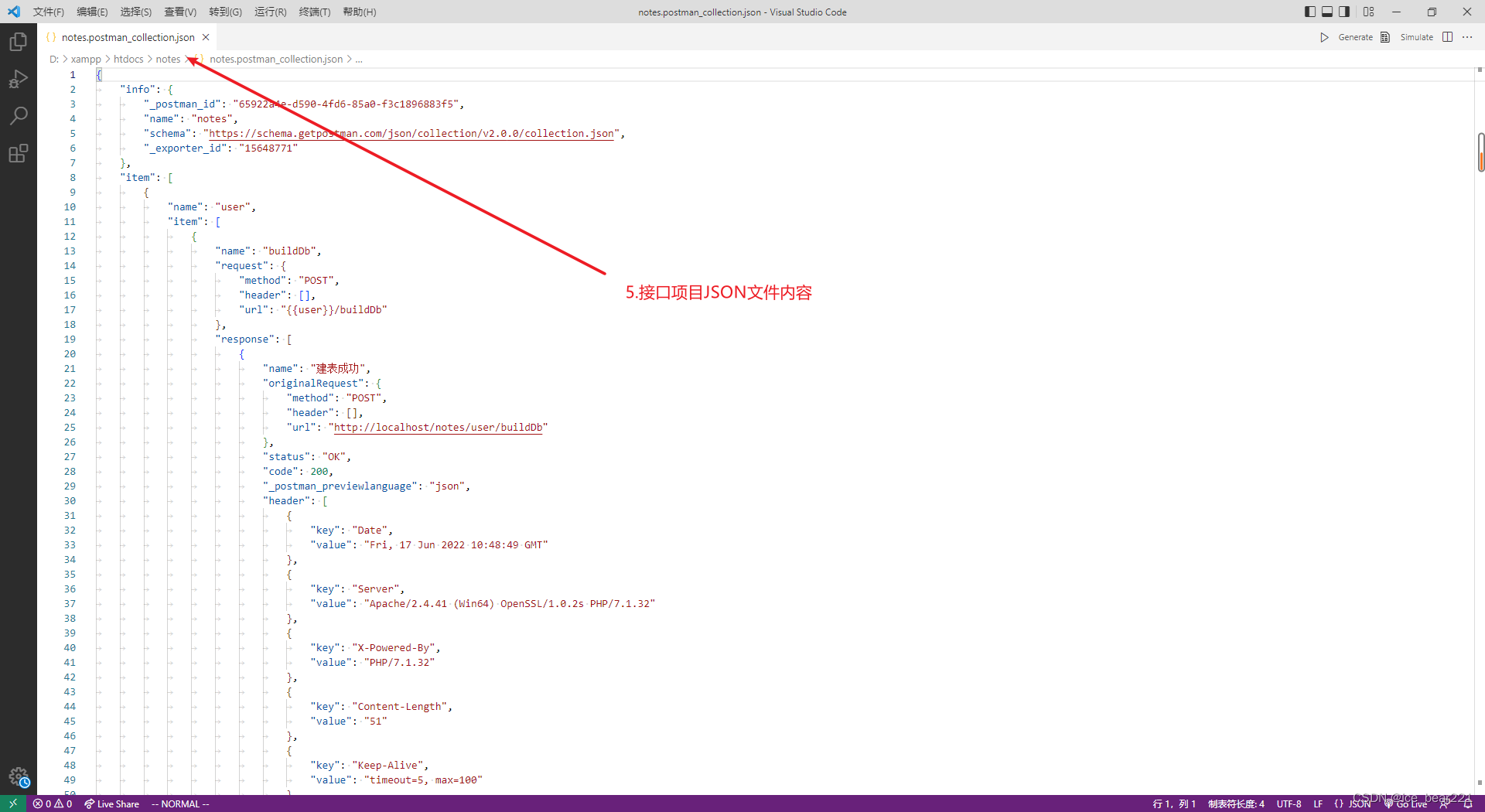This screenshot has height=812, width=1485.
Task: Open the Extensions view
Action: (x=19, y=153)
